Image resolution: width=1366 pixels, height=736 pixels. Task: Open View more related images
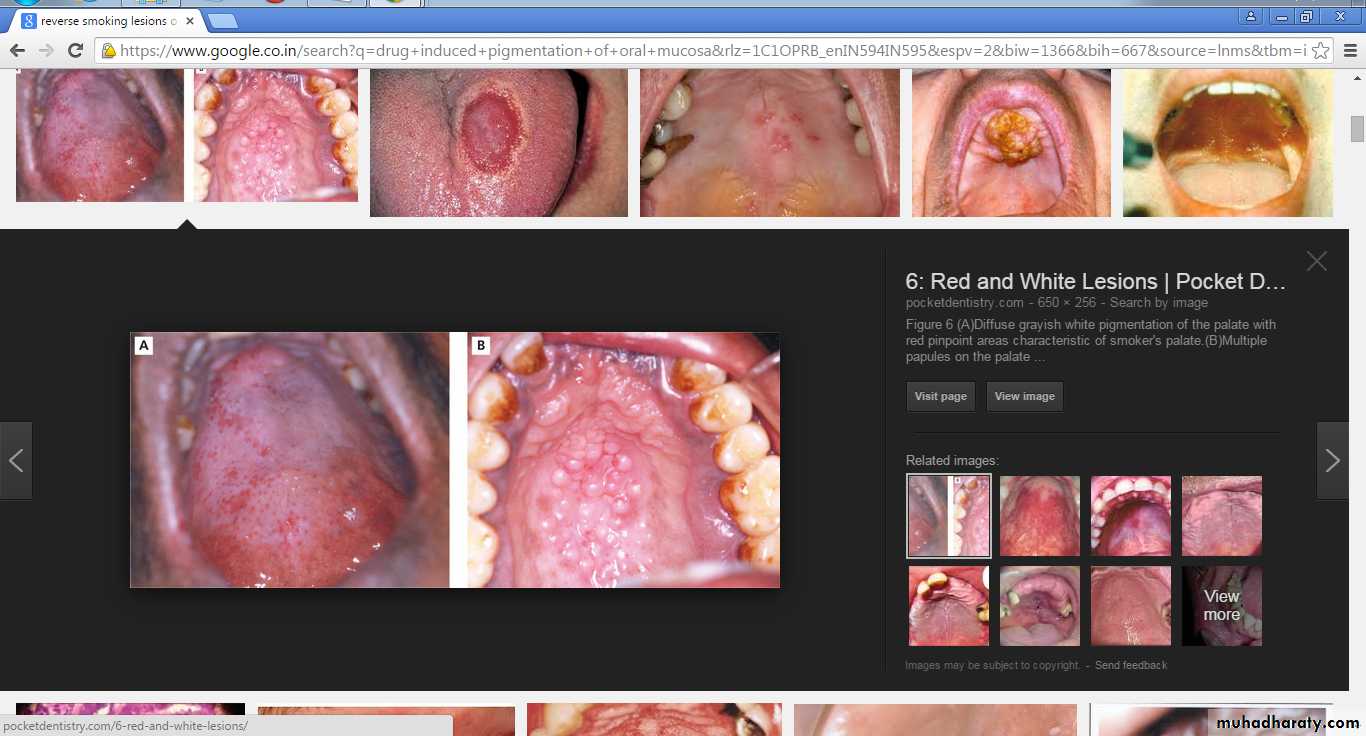pyautogui.click(x=1221, y=606)
